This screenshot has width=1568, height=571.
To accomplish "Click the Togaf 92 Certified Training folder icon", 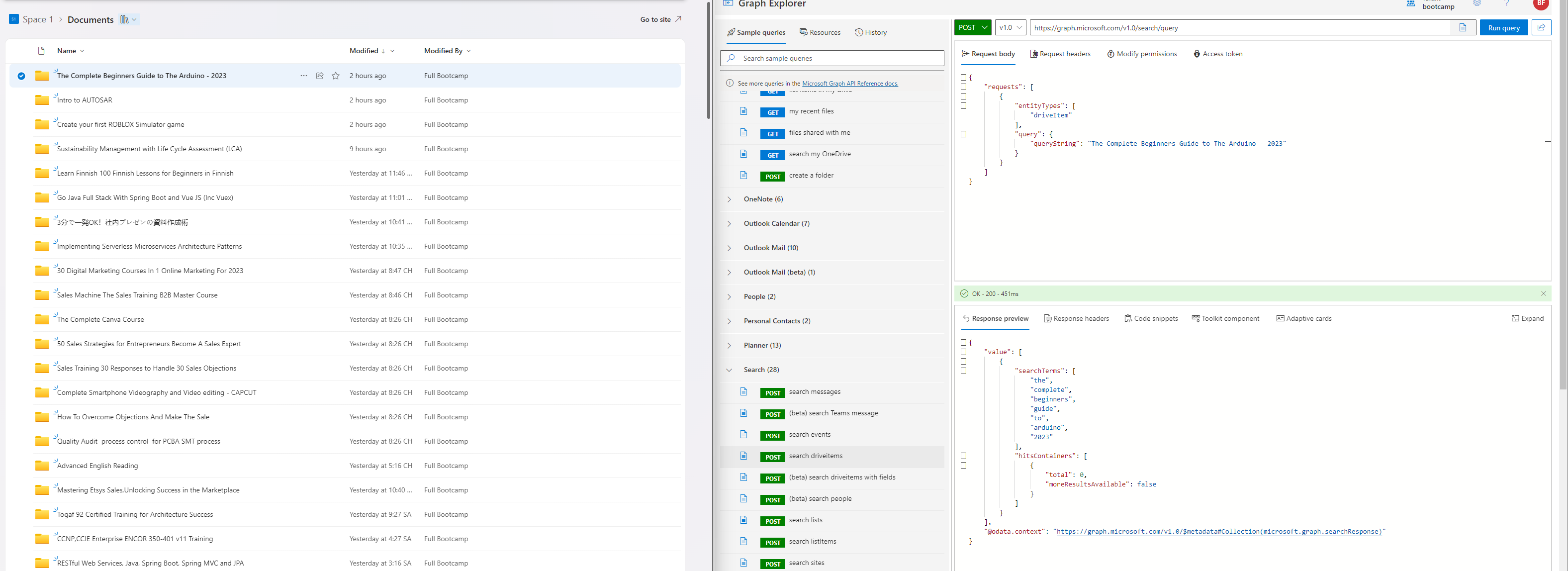I will [x=42, y=514].
